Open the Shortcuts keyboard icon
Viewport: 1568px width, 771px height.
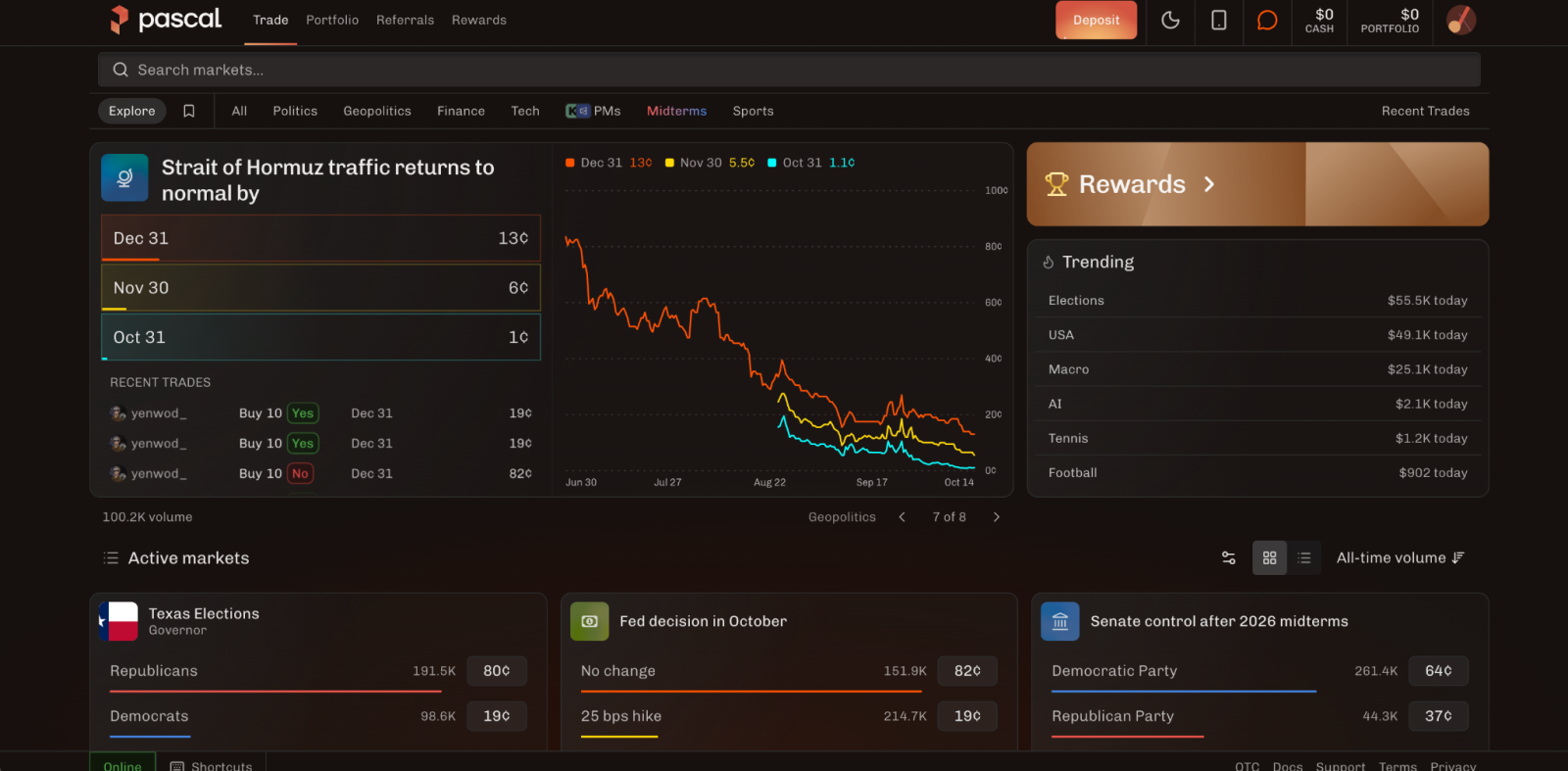pos(177,766)
